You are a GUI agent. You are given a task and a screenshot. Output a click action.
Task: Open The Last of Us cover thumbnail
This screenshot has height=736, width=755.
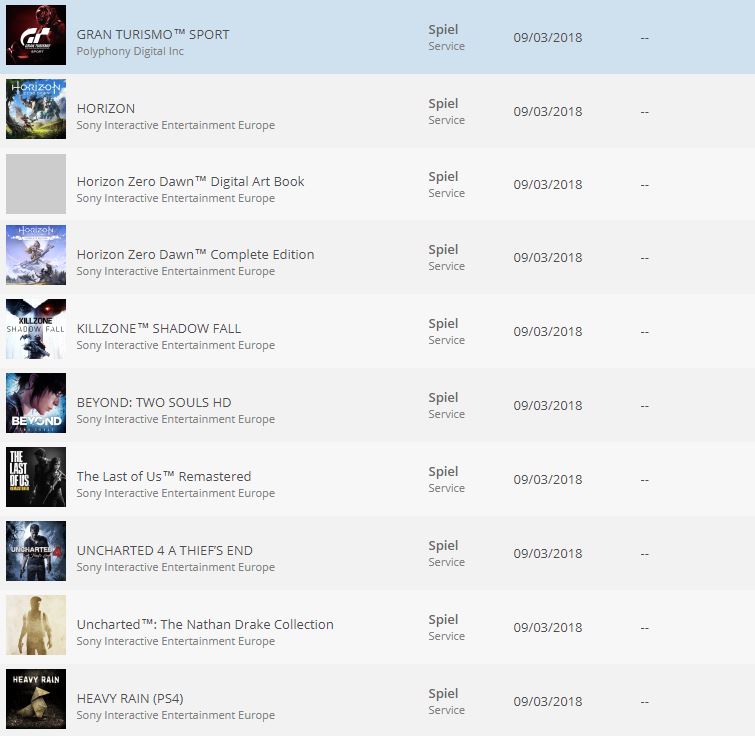[x=36, y=477]
